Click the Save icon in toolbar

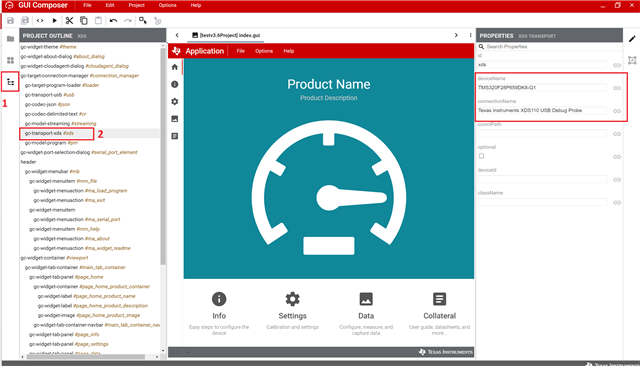pyautogui.click(x=11, y=20)
